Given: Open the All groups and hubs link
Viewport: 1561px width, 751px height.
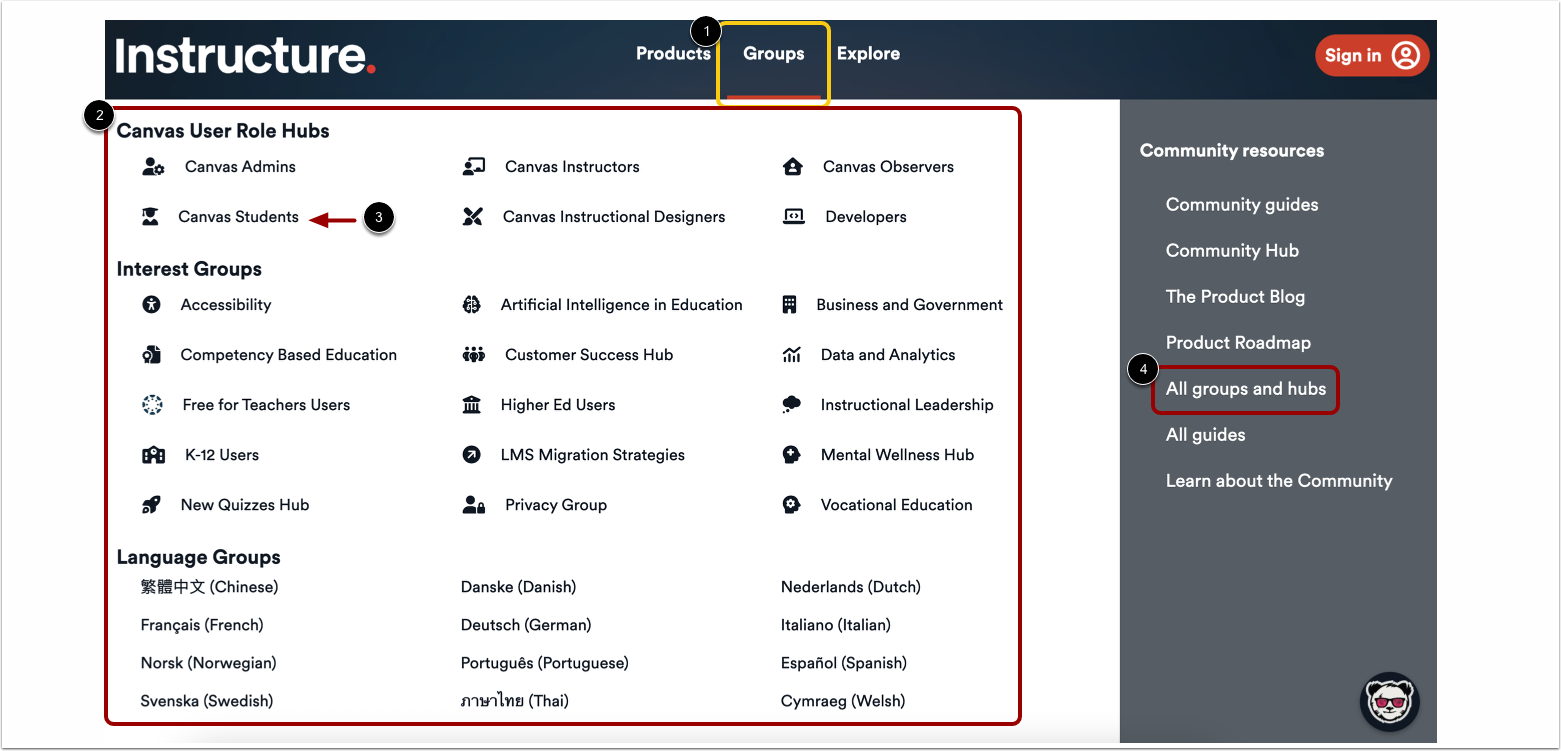Looking at the screenshot, I should pyautogui.click(x=1245, y=389).
